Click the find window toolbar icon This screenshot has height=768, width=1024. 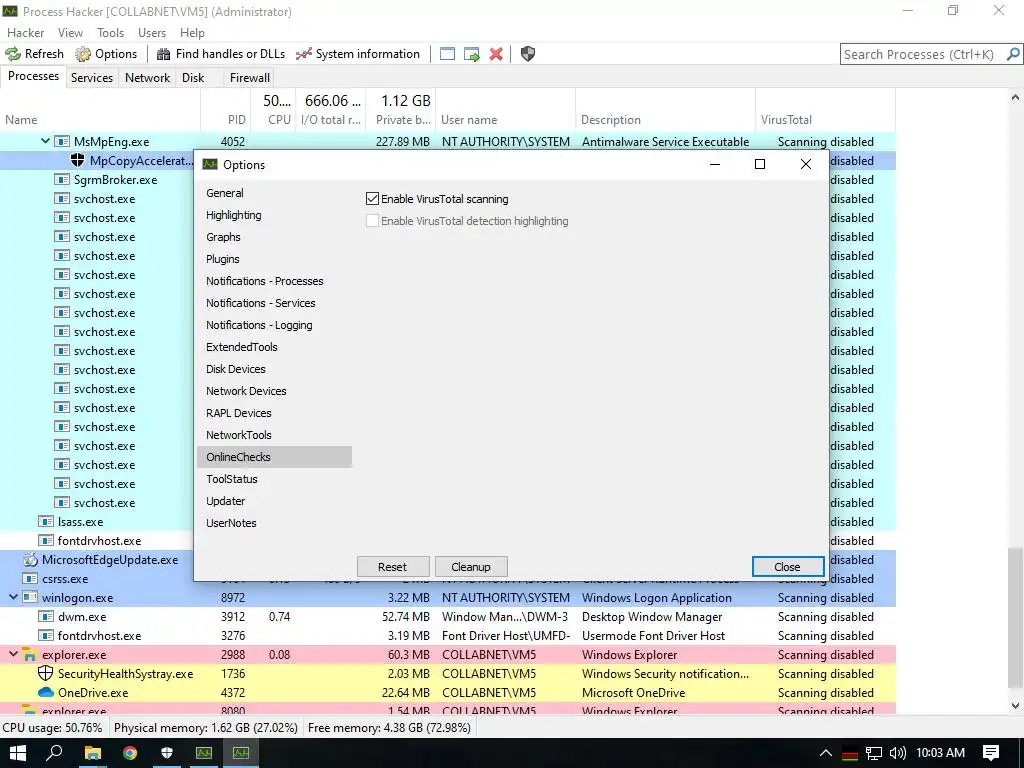pyautogui.click(x=447, y=54)
